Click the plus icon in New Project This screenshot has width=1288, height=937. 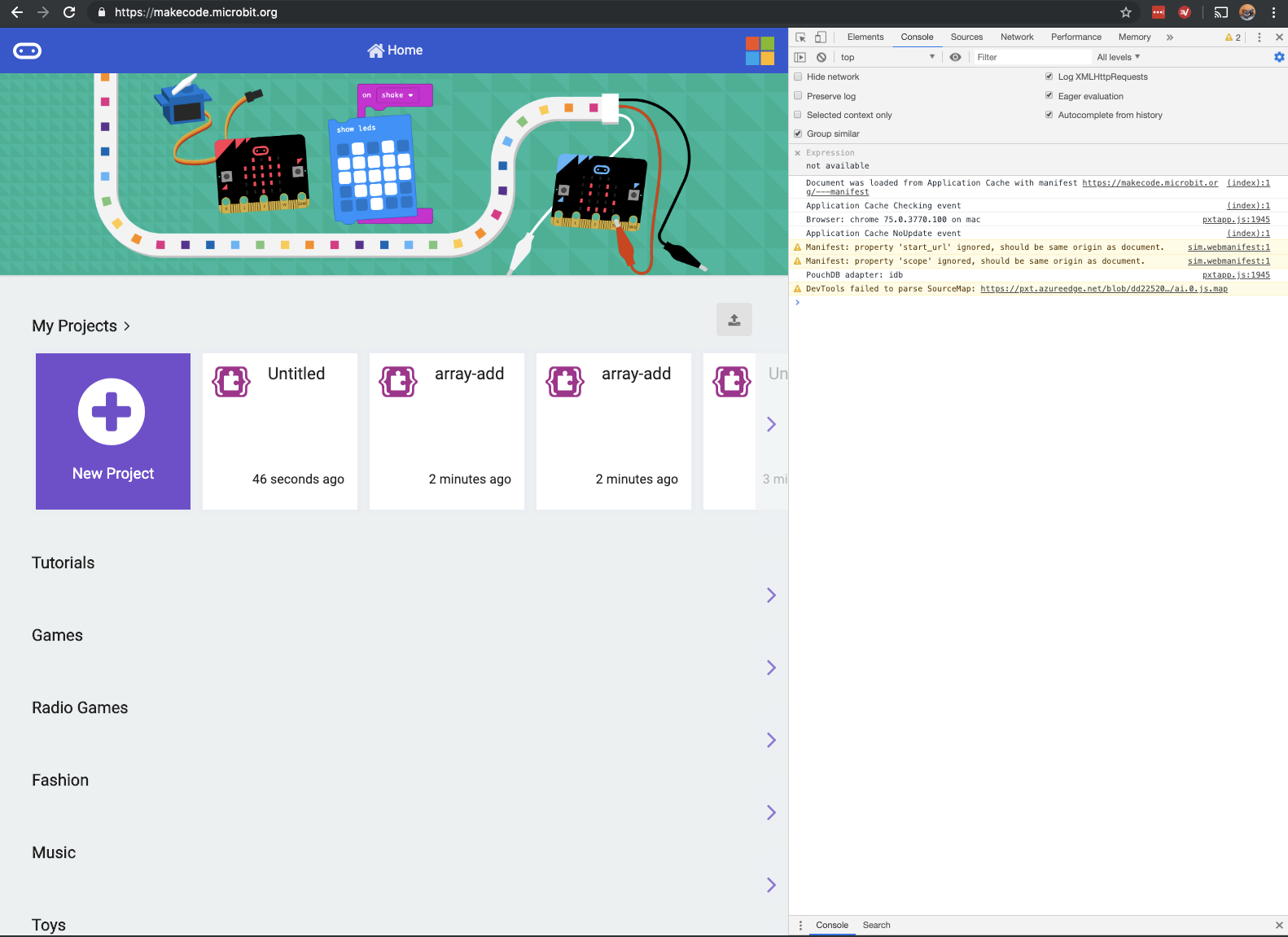pos(112,412)
